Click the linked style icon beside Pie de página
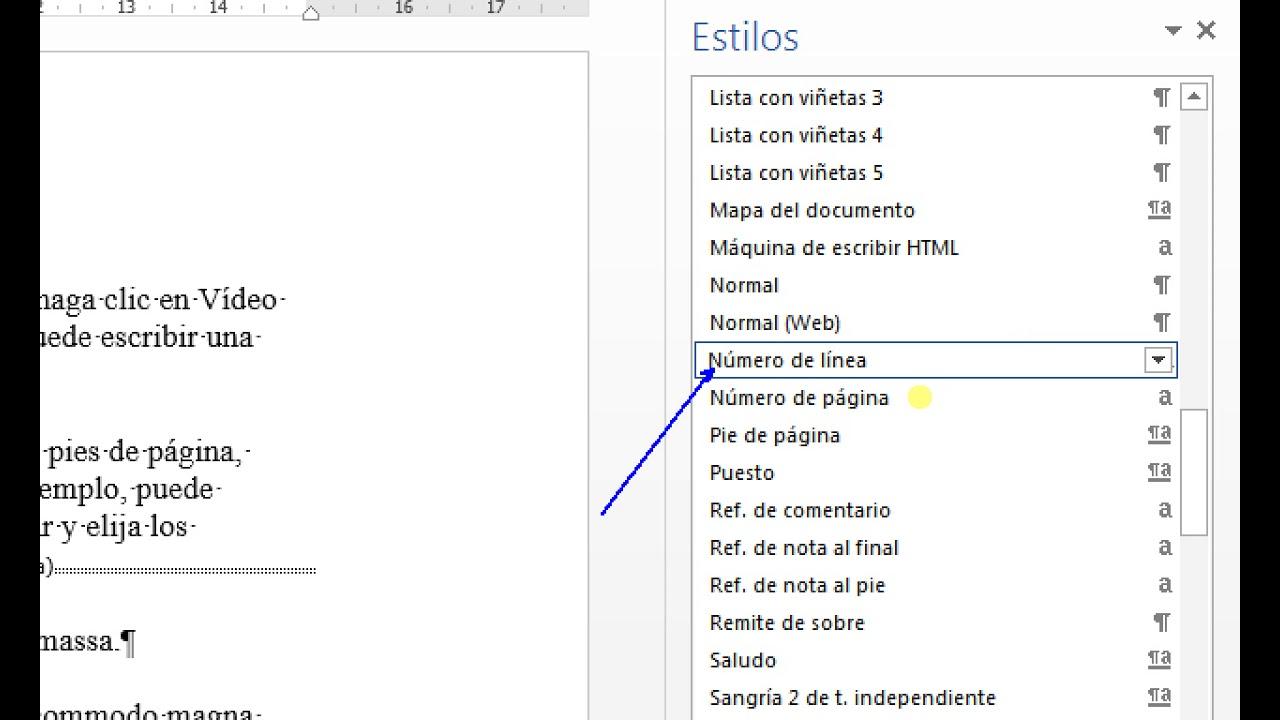1280x720 pixels. (x=1158, y=434)
